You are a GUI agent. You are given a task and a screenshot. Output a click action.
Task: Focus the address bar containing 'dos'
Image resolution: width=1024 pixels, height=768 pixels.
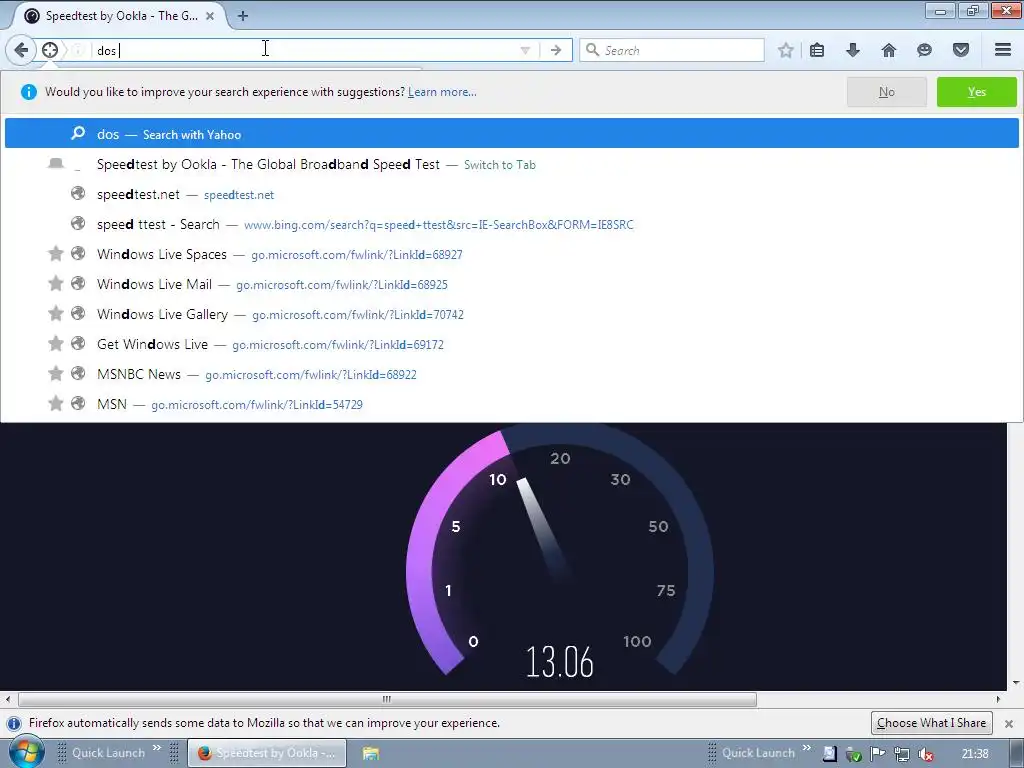[x=300, y=50]
